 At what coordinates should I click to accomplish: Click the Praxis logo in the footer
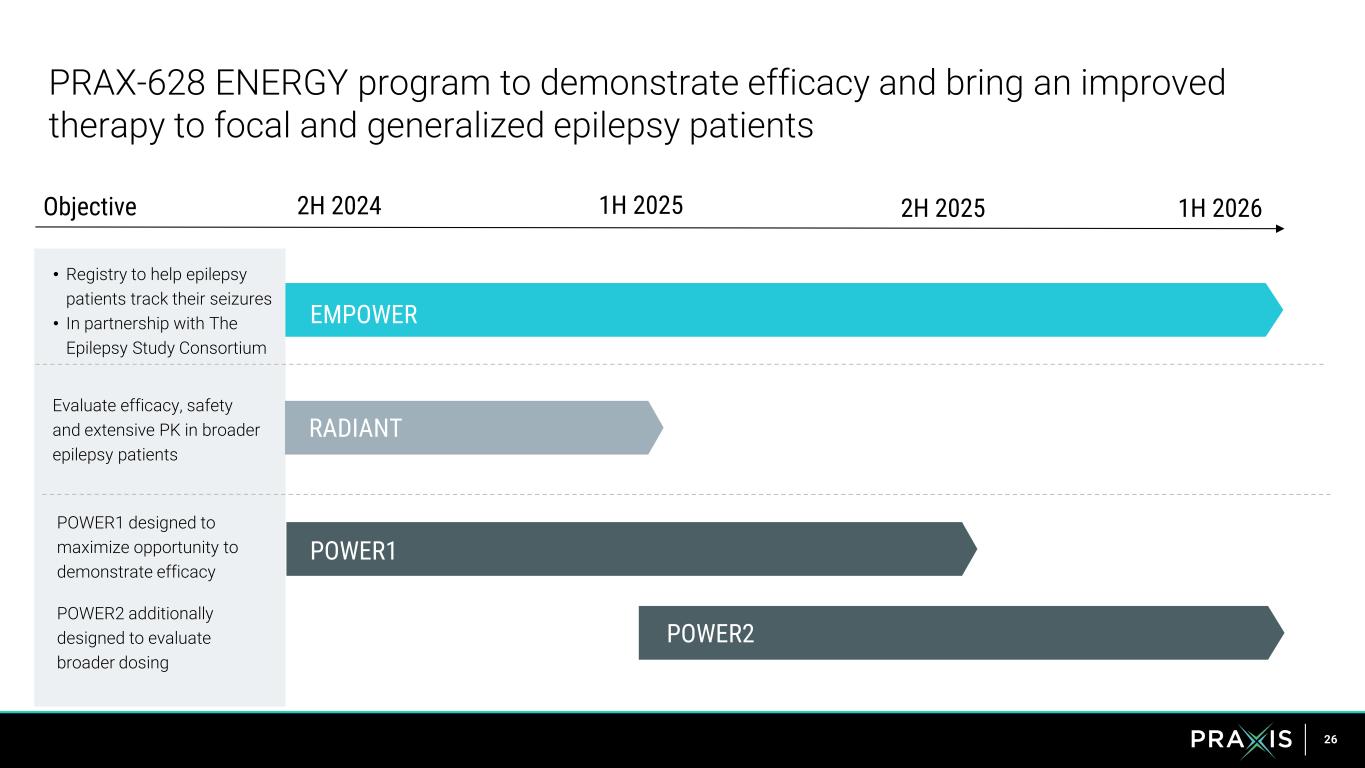(1241, 740)
